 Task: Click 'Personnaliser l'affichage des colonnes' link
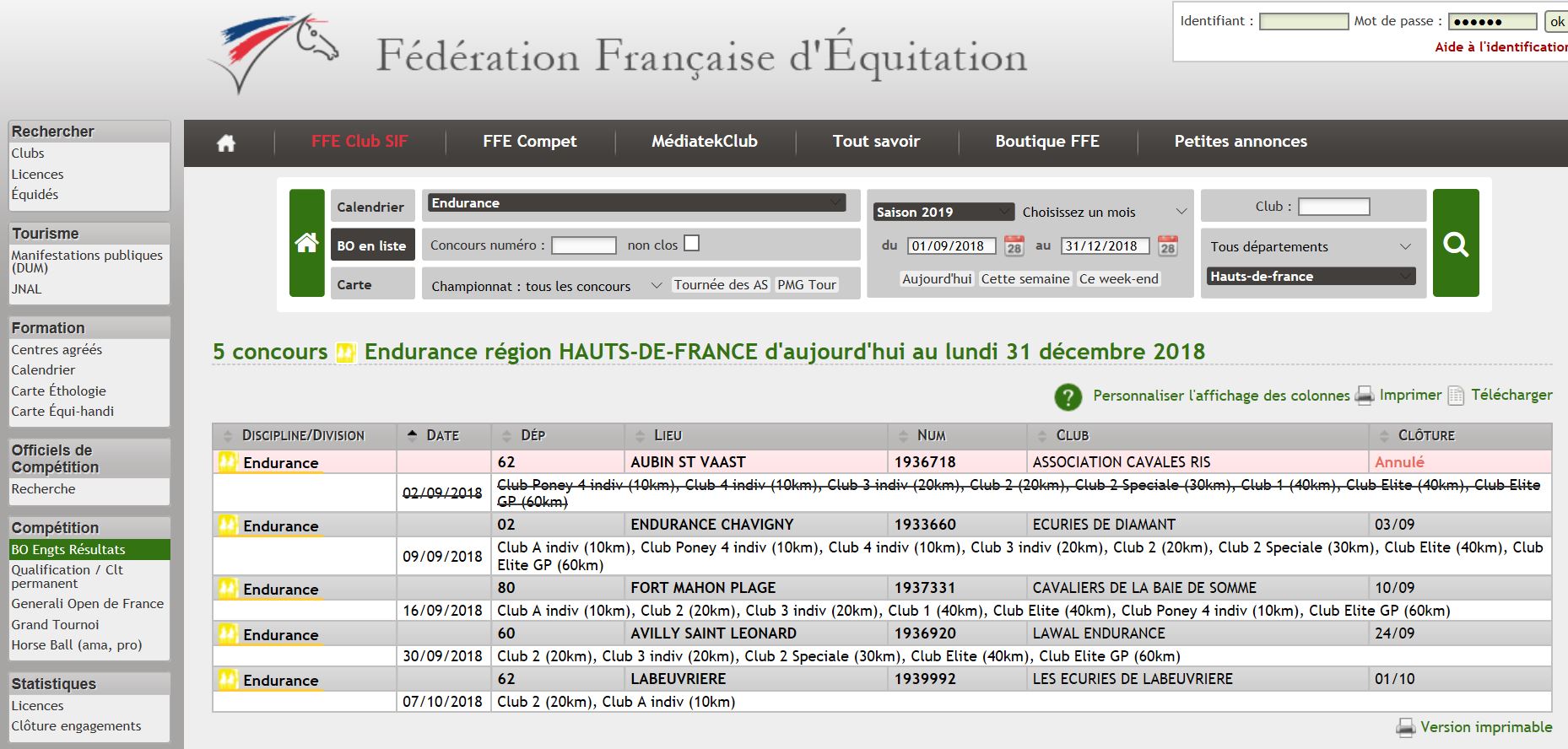(1221, 396)
